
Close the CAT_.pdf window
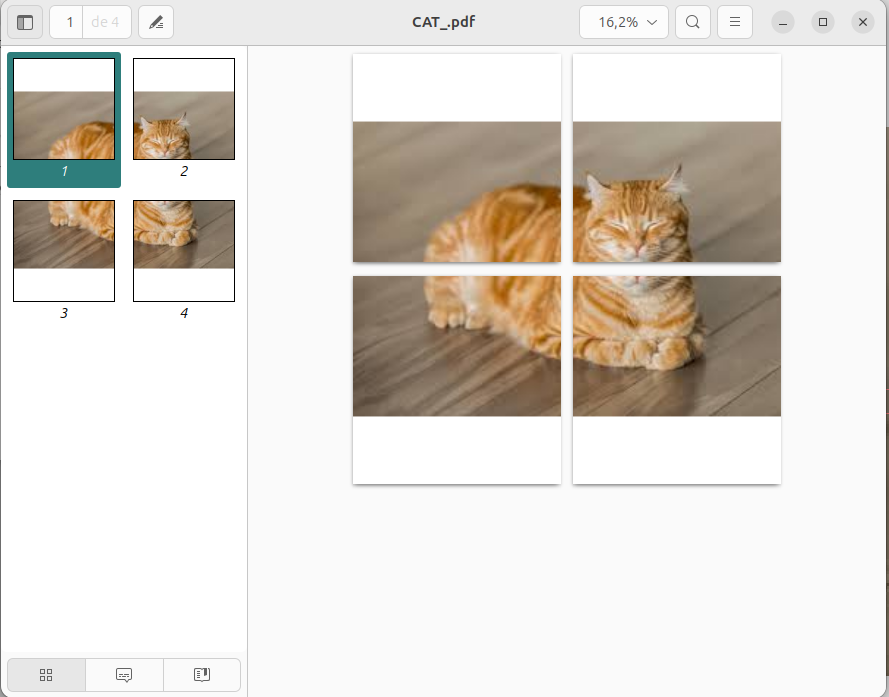pos(863,22)
